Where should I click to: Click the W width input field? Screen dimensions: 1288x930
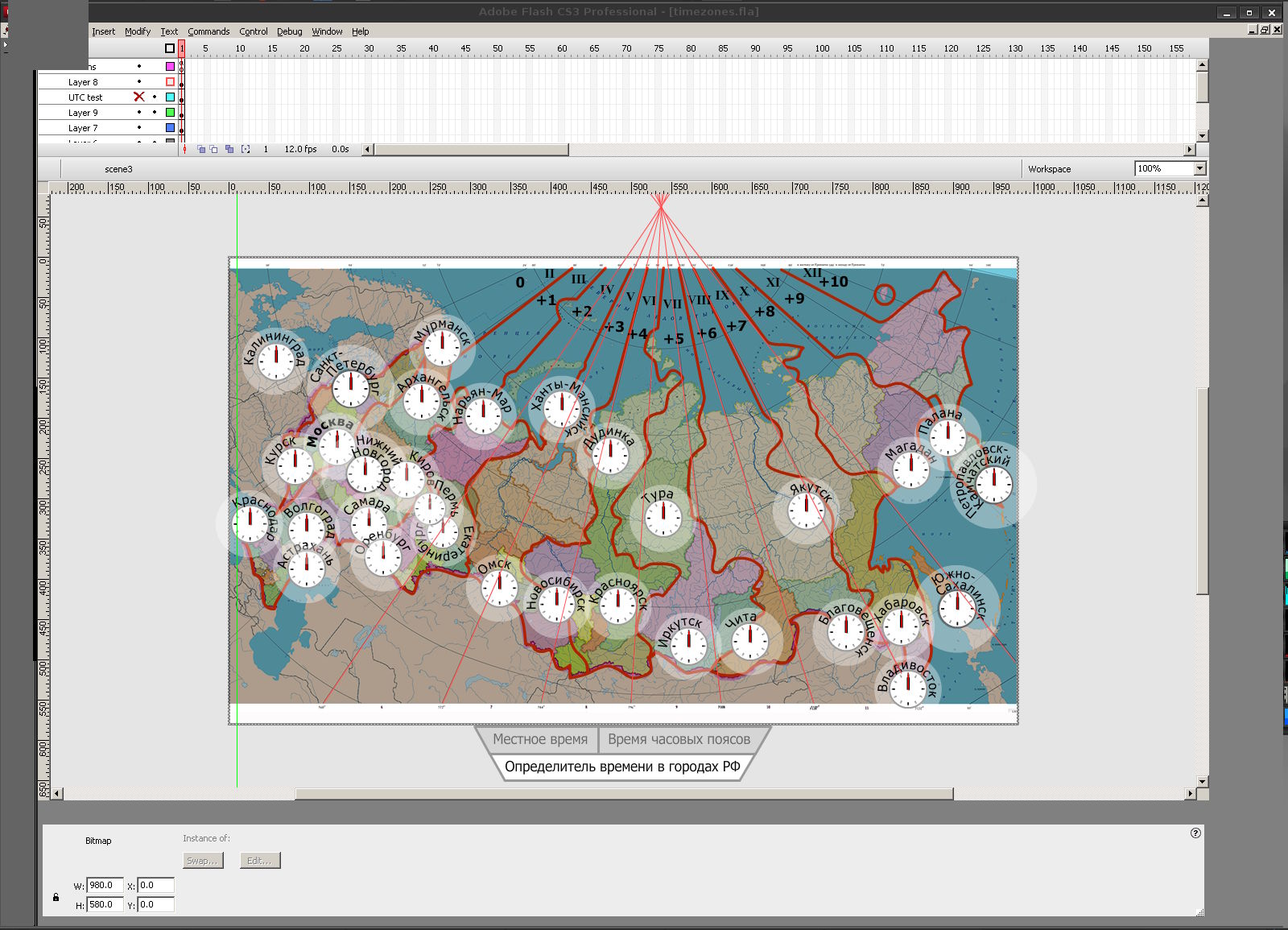click(x=105, y=885)
